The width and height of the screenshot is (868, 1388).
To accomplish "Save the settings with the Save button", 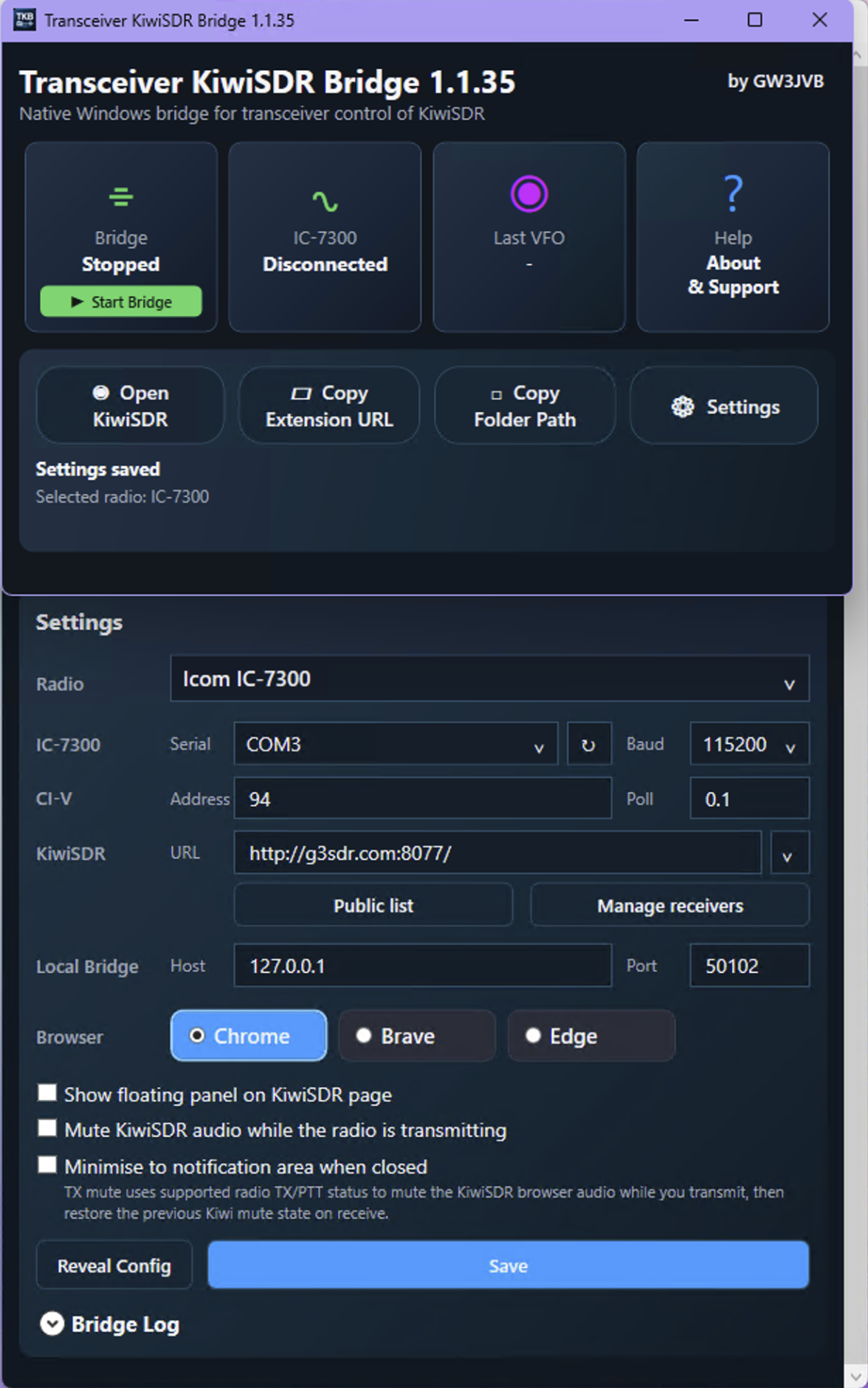I will (x=509, y=1266).
